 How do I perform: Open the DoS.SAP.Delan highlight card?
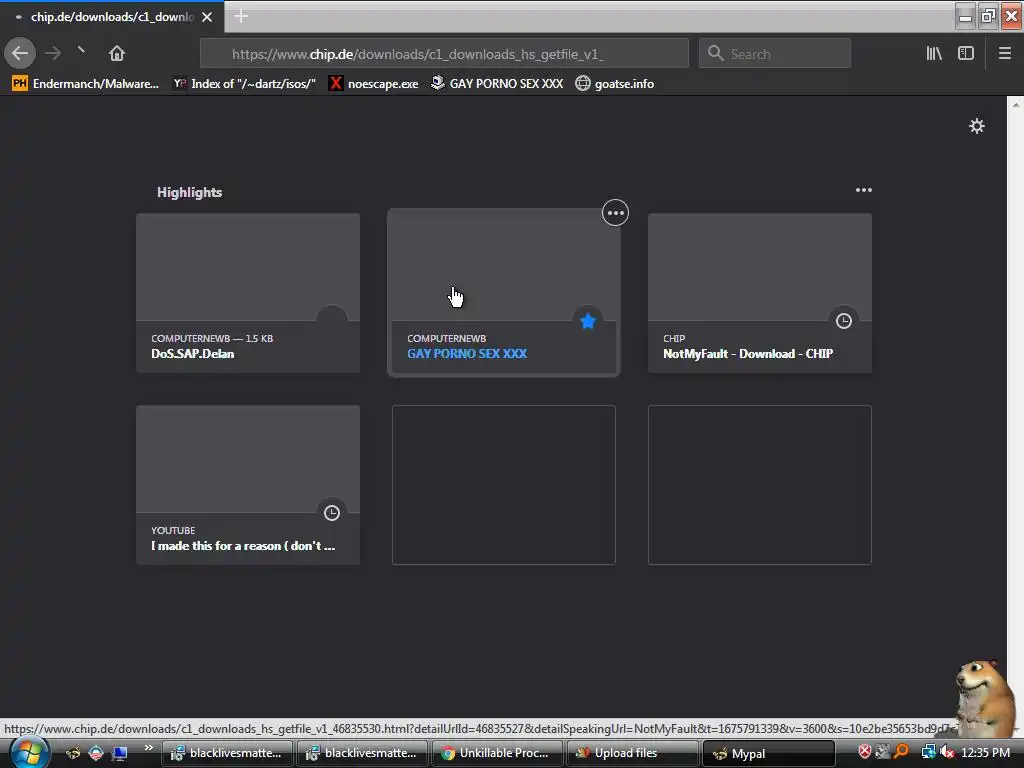pos(248,293)
